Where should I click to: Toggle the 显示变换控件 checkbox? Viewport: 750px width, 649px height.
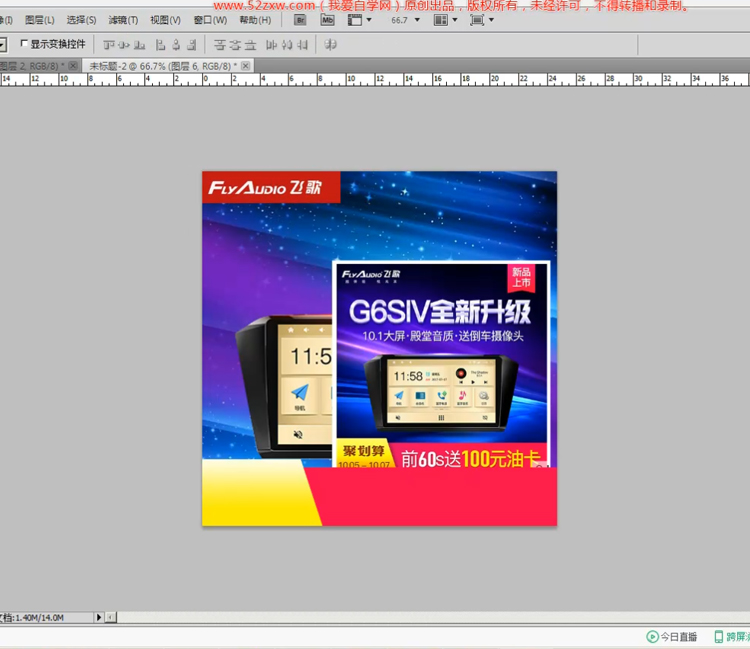pos(24,44)
